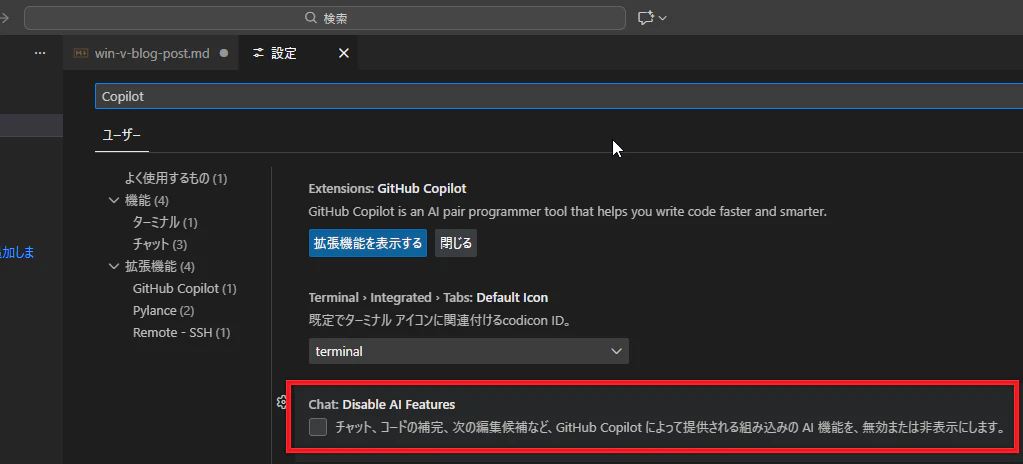
Task: Select GitHub Copilot (1) in settings tree
Action: pos(185,288)
